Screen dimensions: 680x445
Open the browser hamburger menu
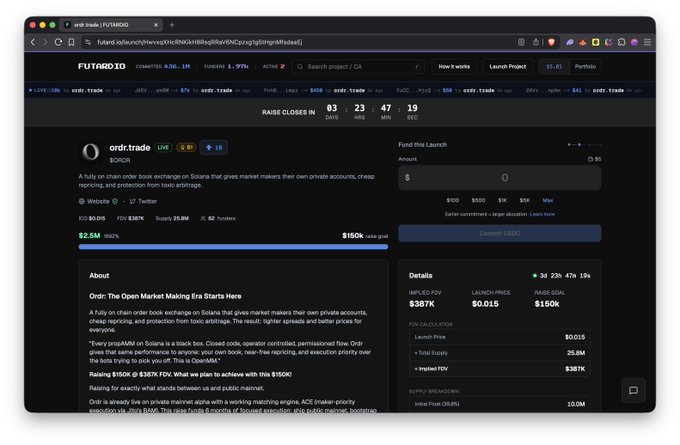point(647,42)
